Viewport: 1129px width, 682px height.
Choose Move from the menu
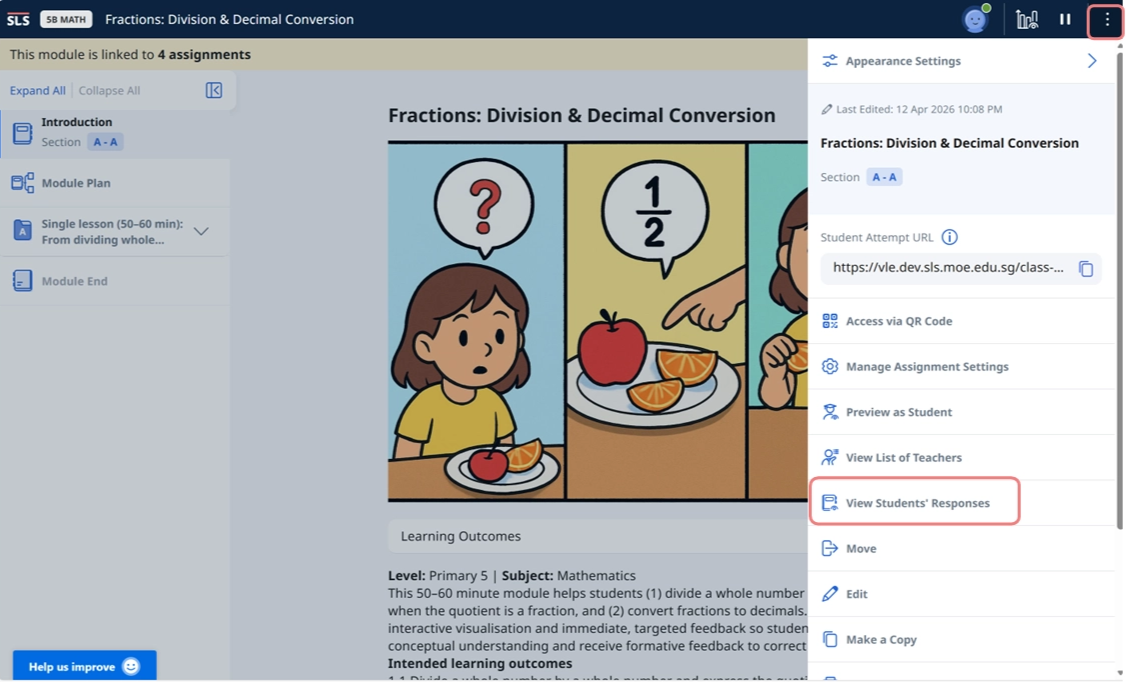[961, 548]
